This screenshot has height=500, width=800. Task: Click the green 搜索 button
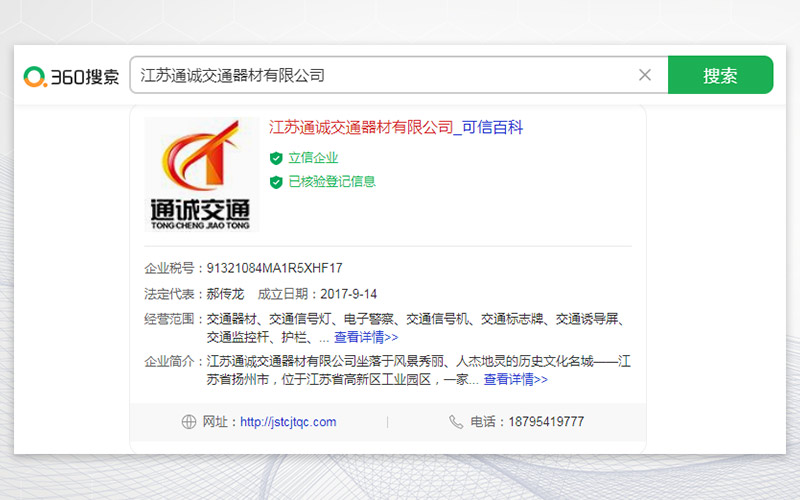720,75
